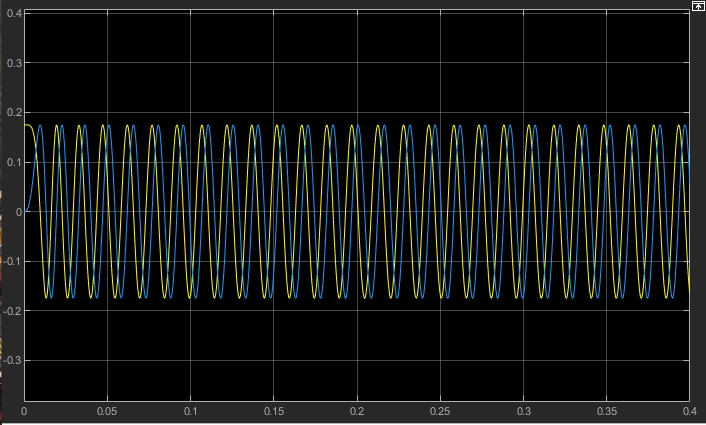This screenshot has width=706, height=425.
Task: Select the x-axis tick label 0.3
Action: 524,411
